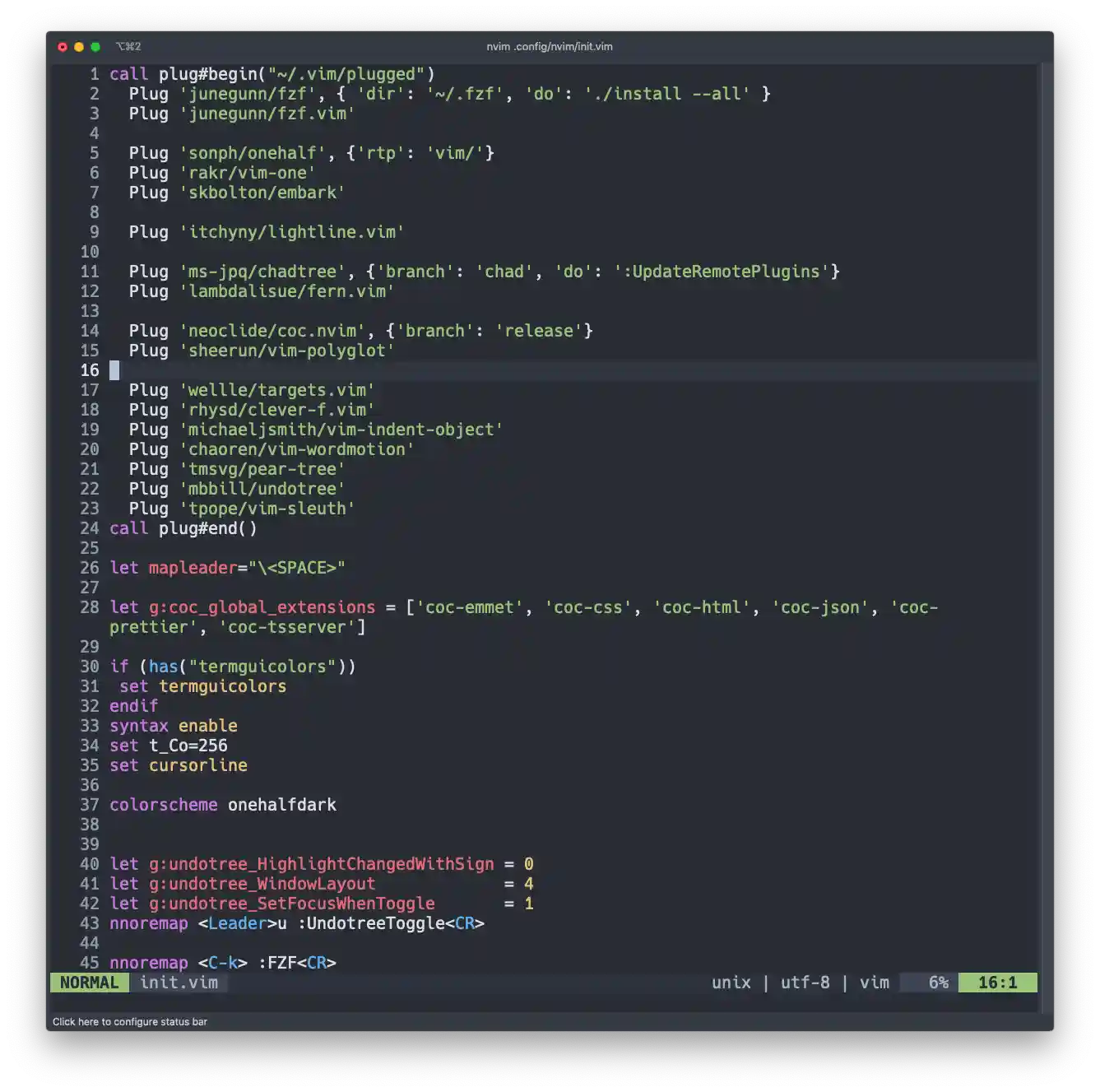The image size is (1100, 1092).
Task: Click the 'utf-8' encoding status entry
Action: 805,983
